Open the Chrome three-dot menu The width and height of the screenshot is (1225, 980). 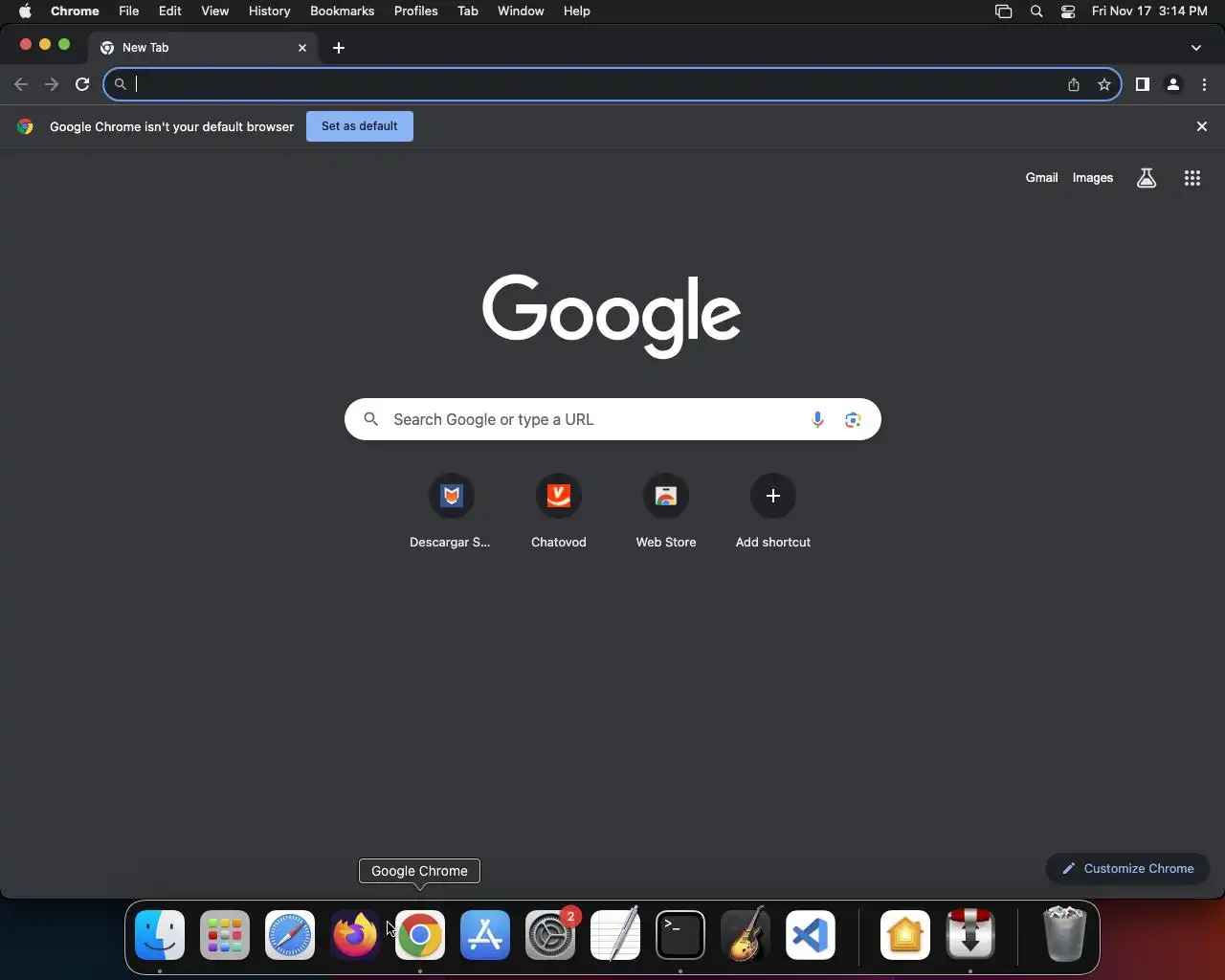[x=1204, y=84]
